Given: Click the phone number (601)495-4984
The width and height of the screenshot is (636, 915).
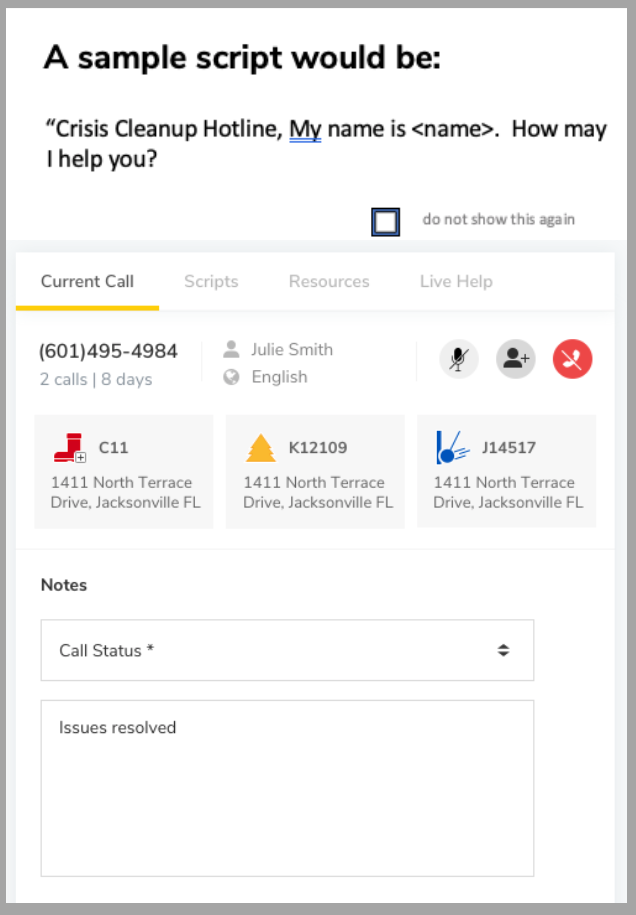Looking at the screenshot, I should pos(109,351).
